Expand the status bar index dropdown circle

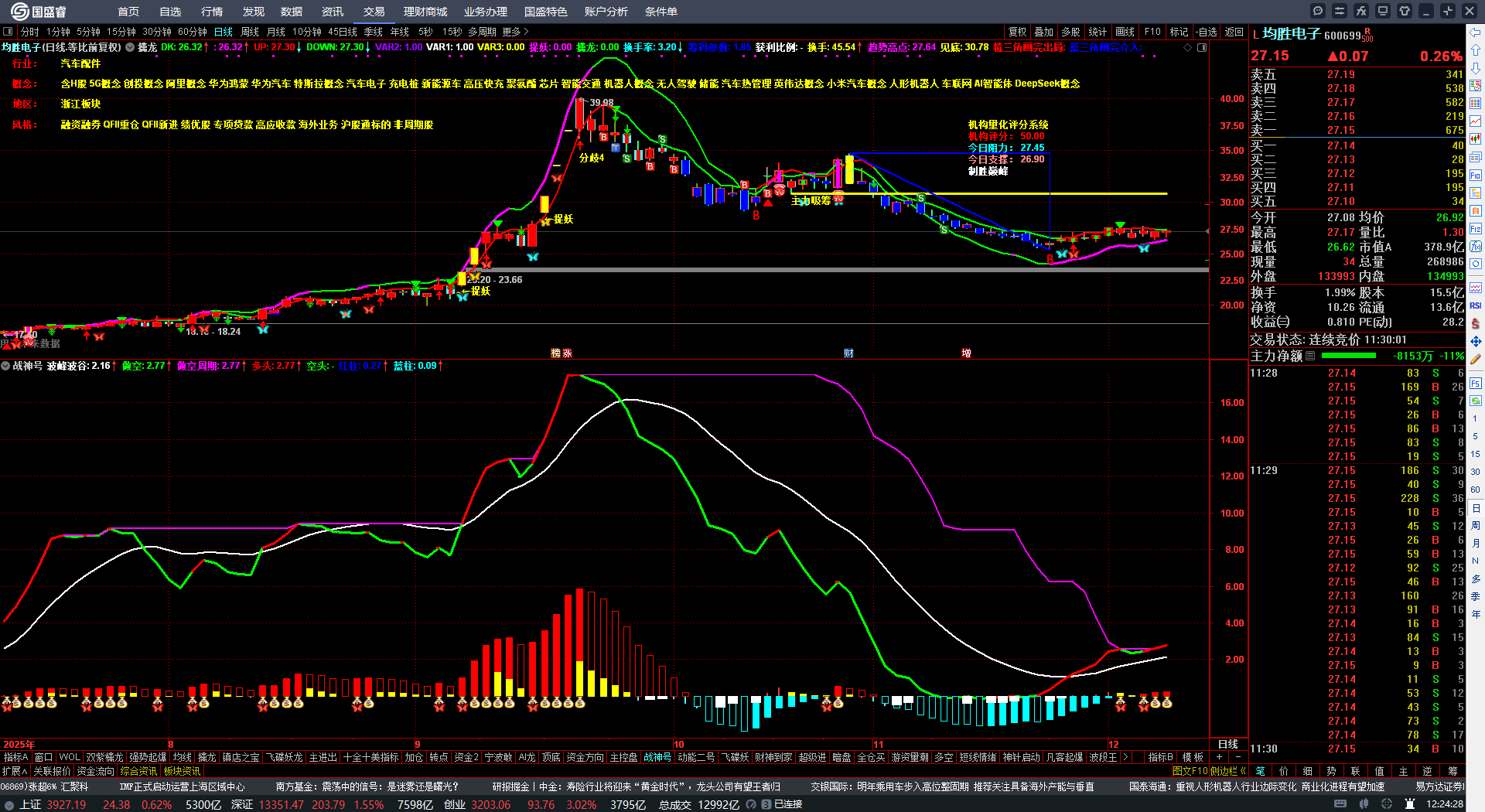coord(9,804)
